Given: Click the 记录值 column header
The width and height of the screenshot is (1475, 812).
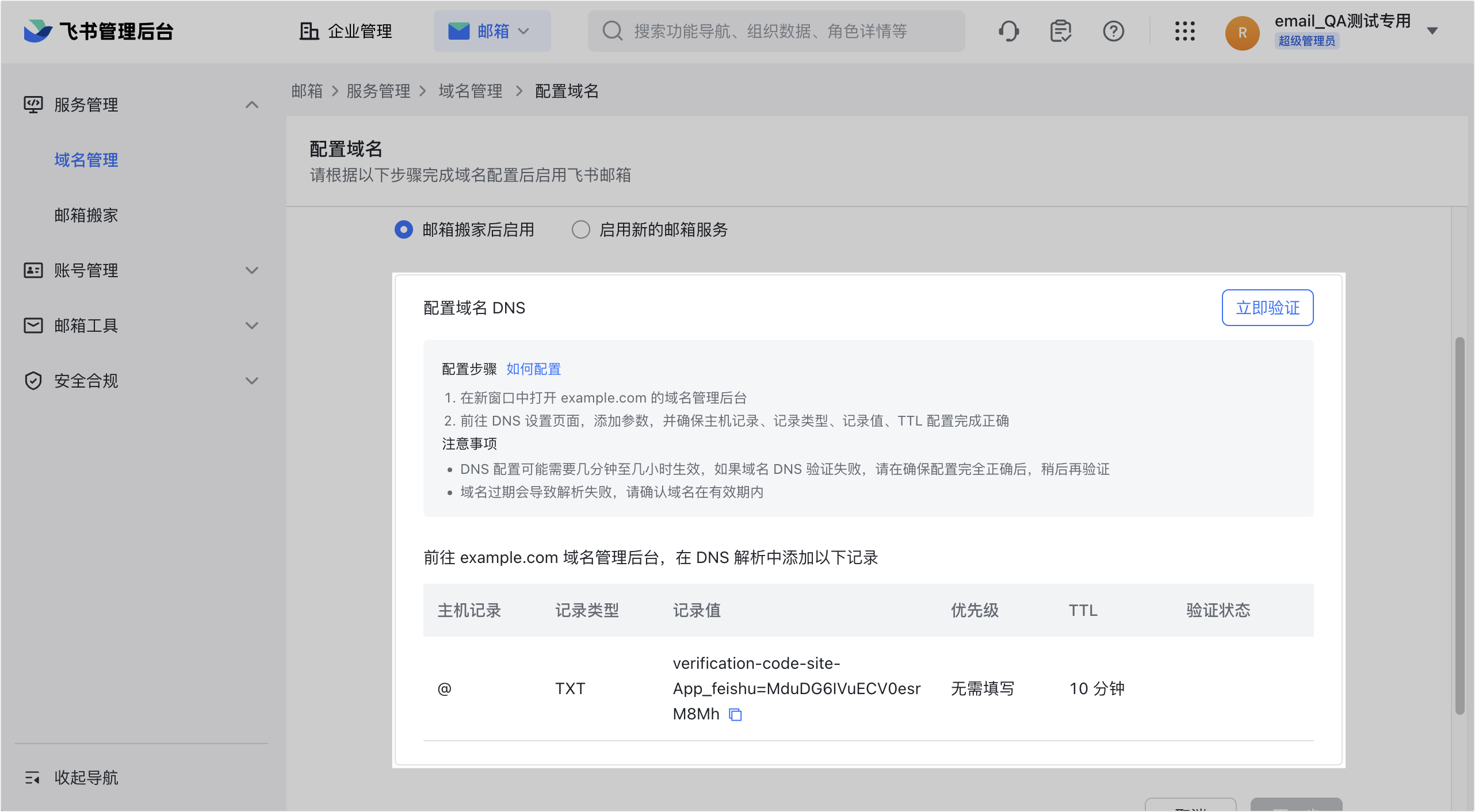Looking at the screenshot, I should pyautogui.click(x=697, y=610).
